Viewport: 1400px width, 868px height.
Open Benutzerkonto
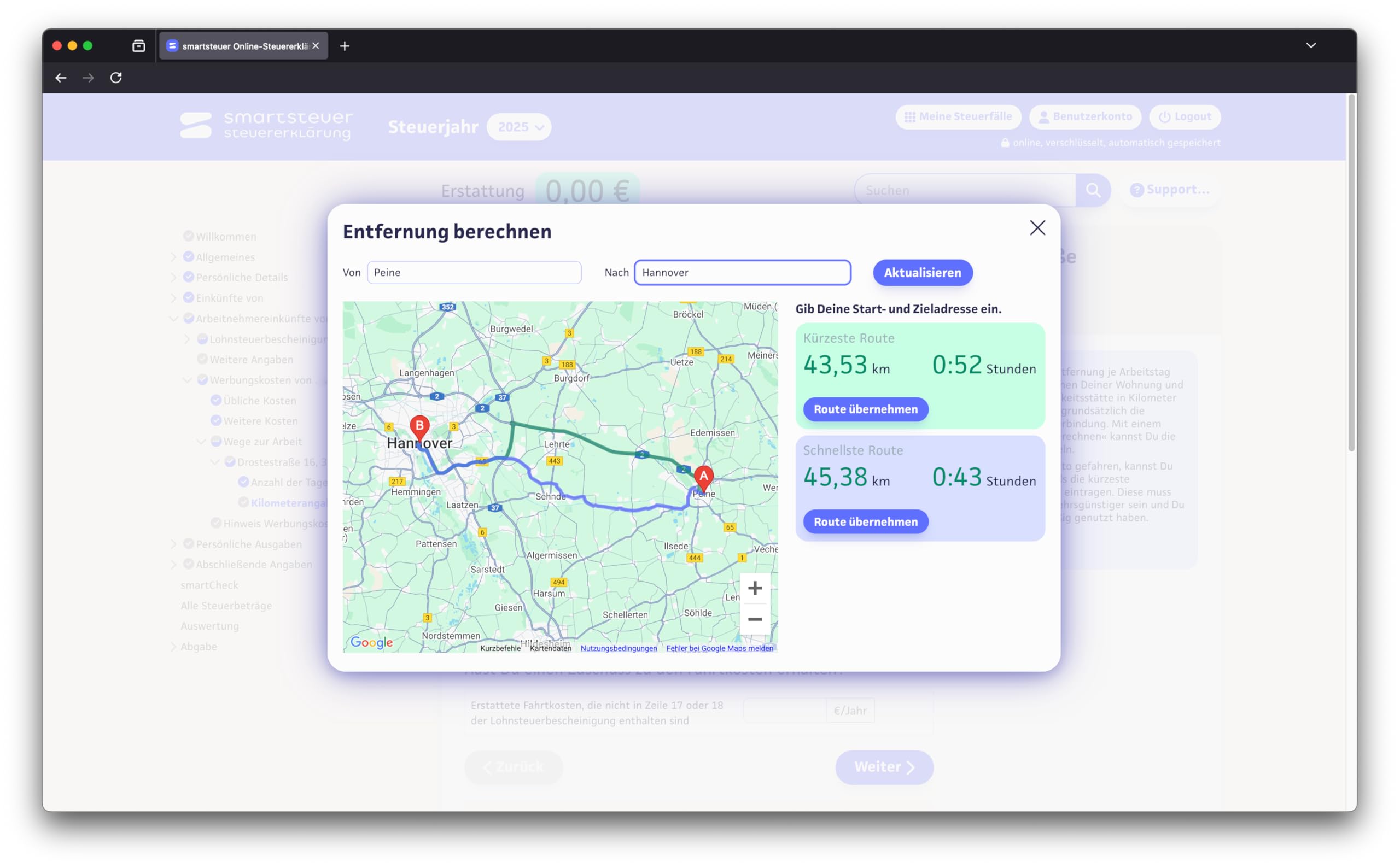pos(1085,117)
